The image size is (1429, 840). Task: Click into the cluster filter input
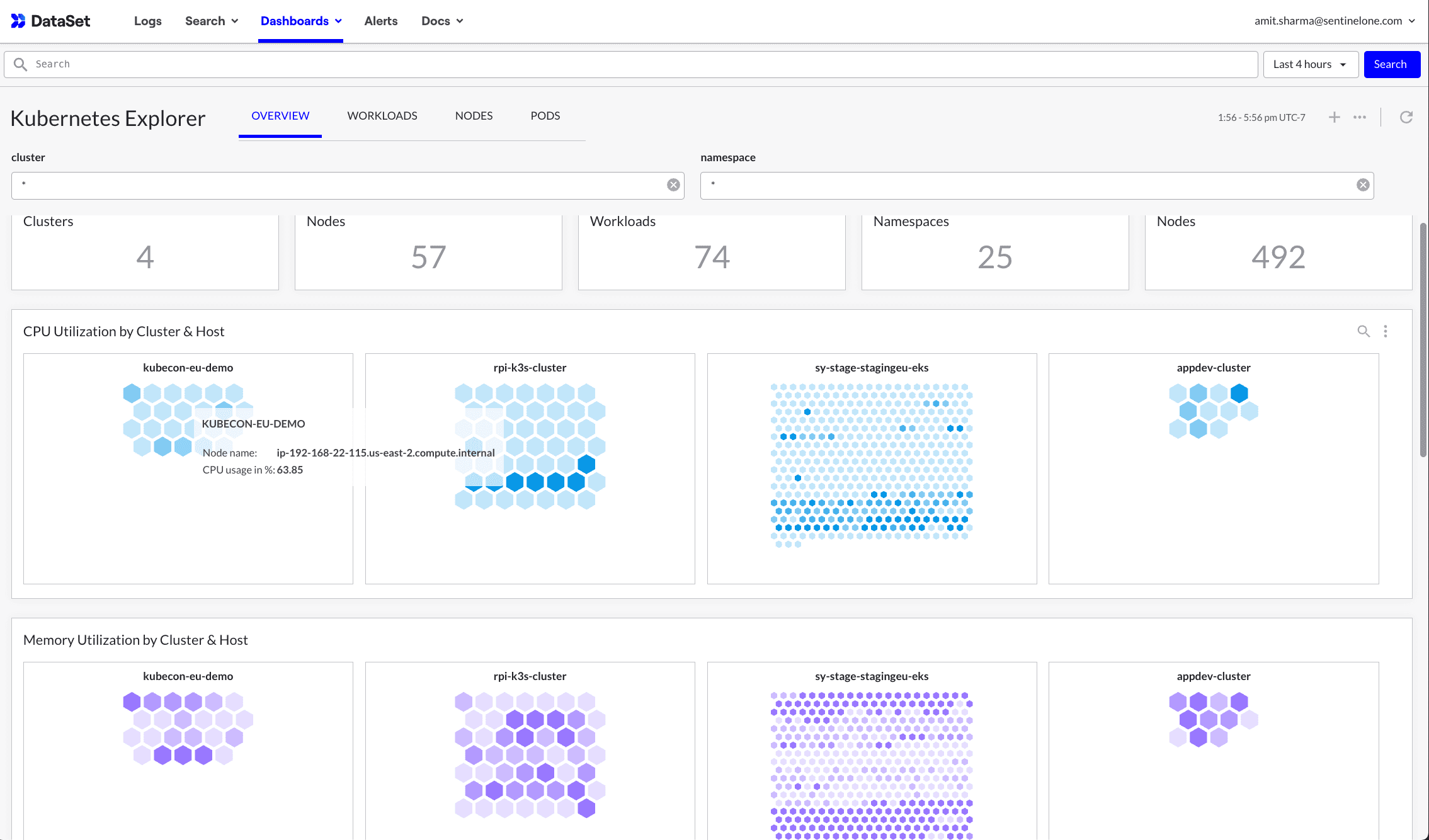pos(348,185)
